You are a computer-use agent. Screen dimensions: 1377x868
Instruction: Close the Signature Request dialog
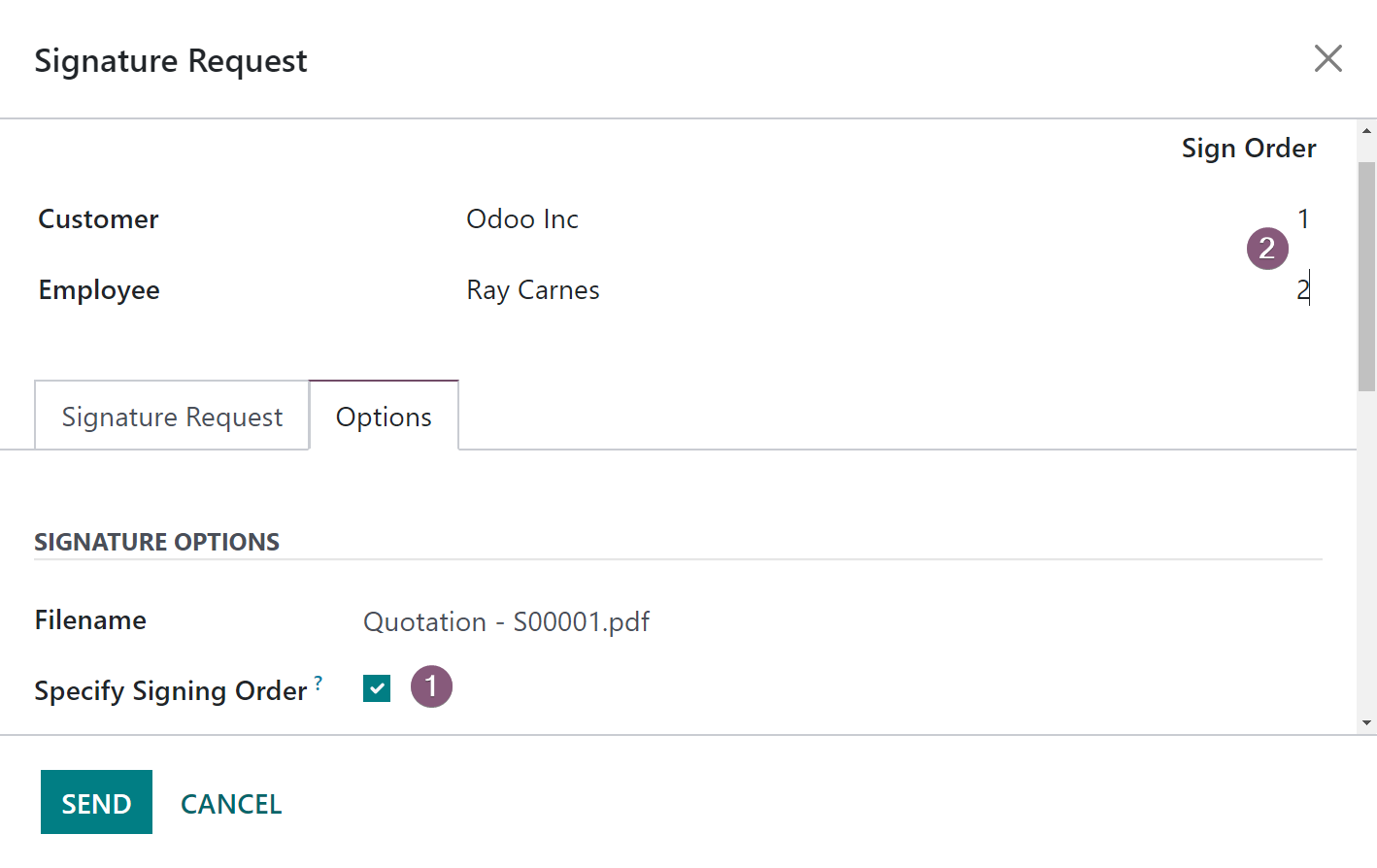click(x=1327, y=58)
